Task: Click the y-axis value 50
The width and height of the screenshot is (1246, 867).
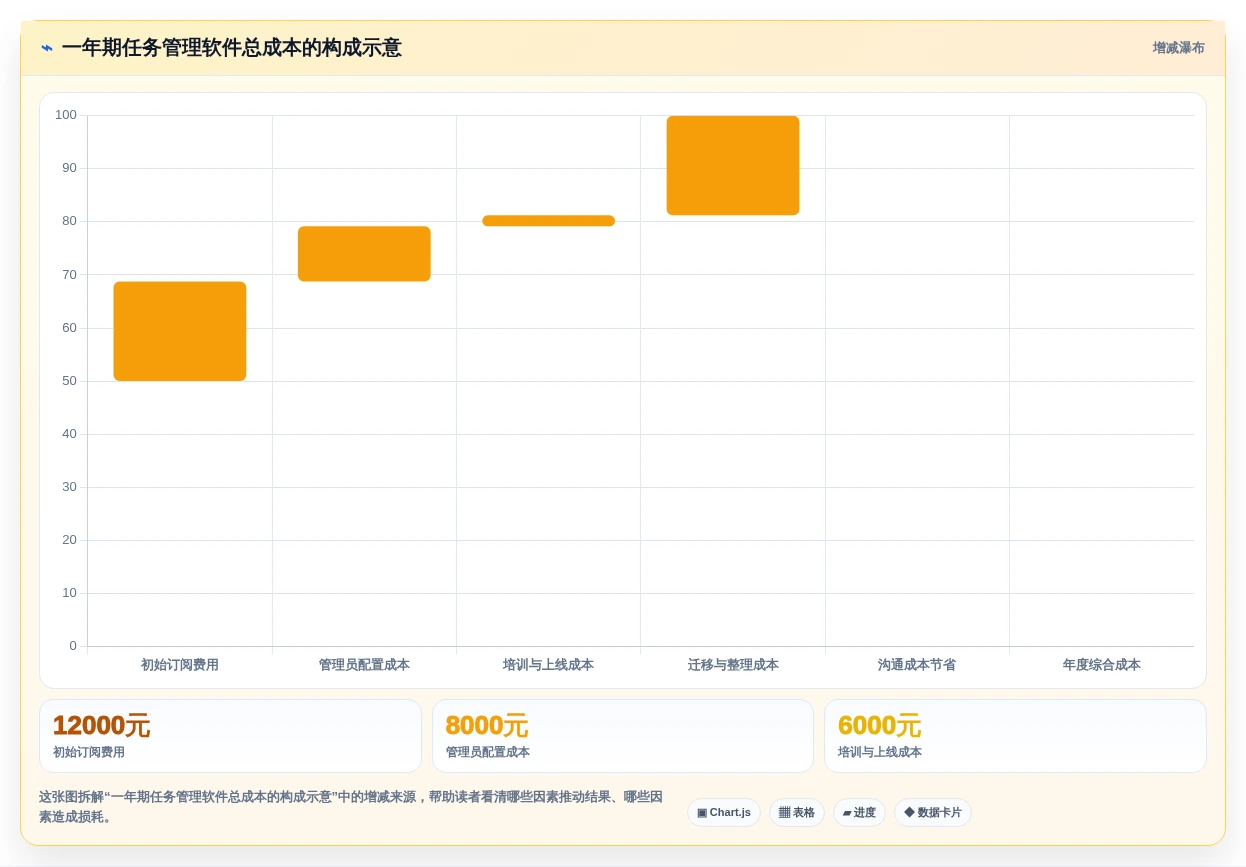Action: [x=69, y=381]
